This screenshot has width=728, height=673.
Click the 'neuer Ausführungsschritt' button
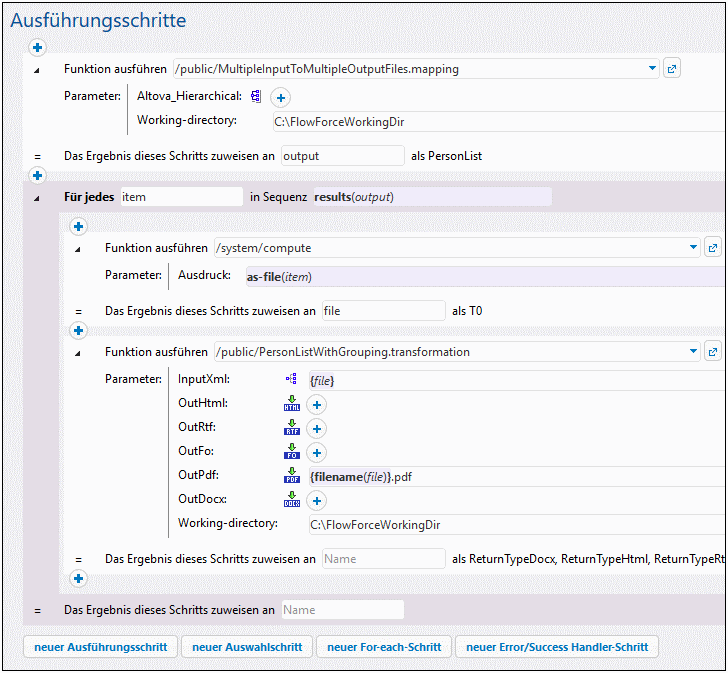pyautogui.click(x=99, y=647)
